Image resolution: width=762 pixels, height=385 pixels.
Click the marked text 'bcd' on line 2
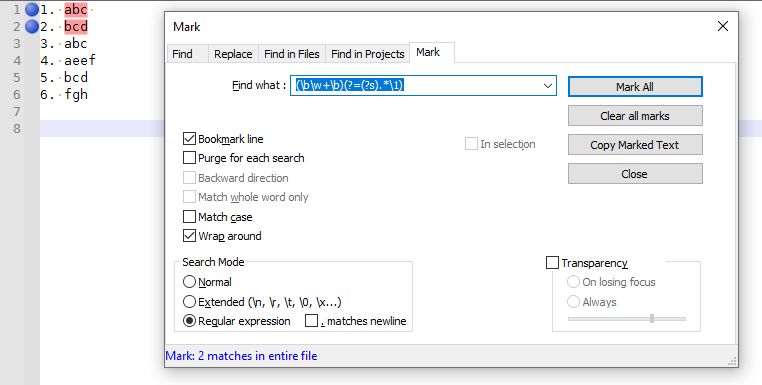pos(76,26)
